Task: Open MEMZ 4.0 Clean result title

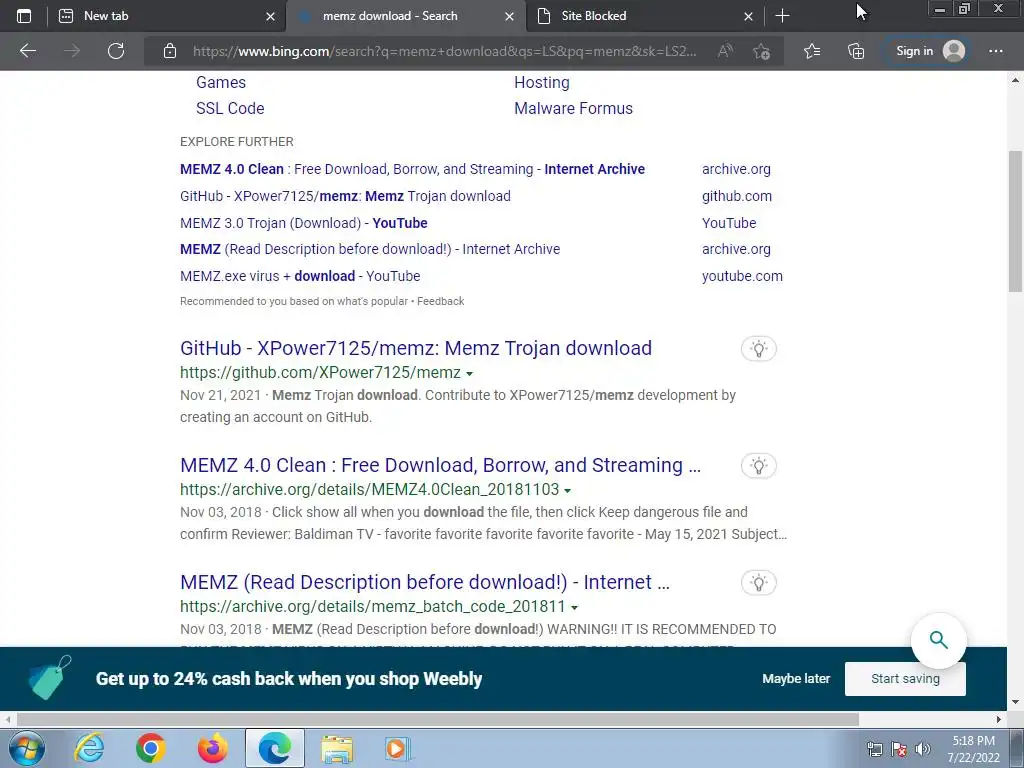Action: (440, 465)
